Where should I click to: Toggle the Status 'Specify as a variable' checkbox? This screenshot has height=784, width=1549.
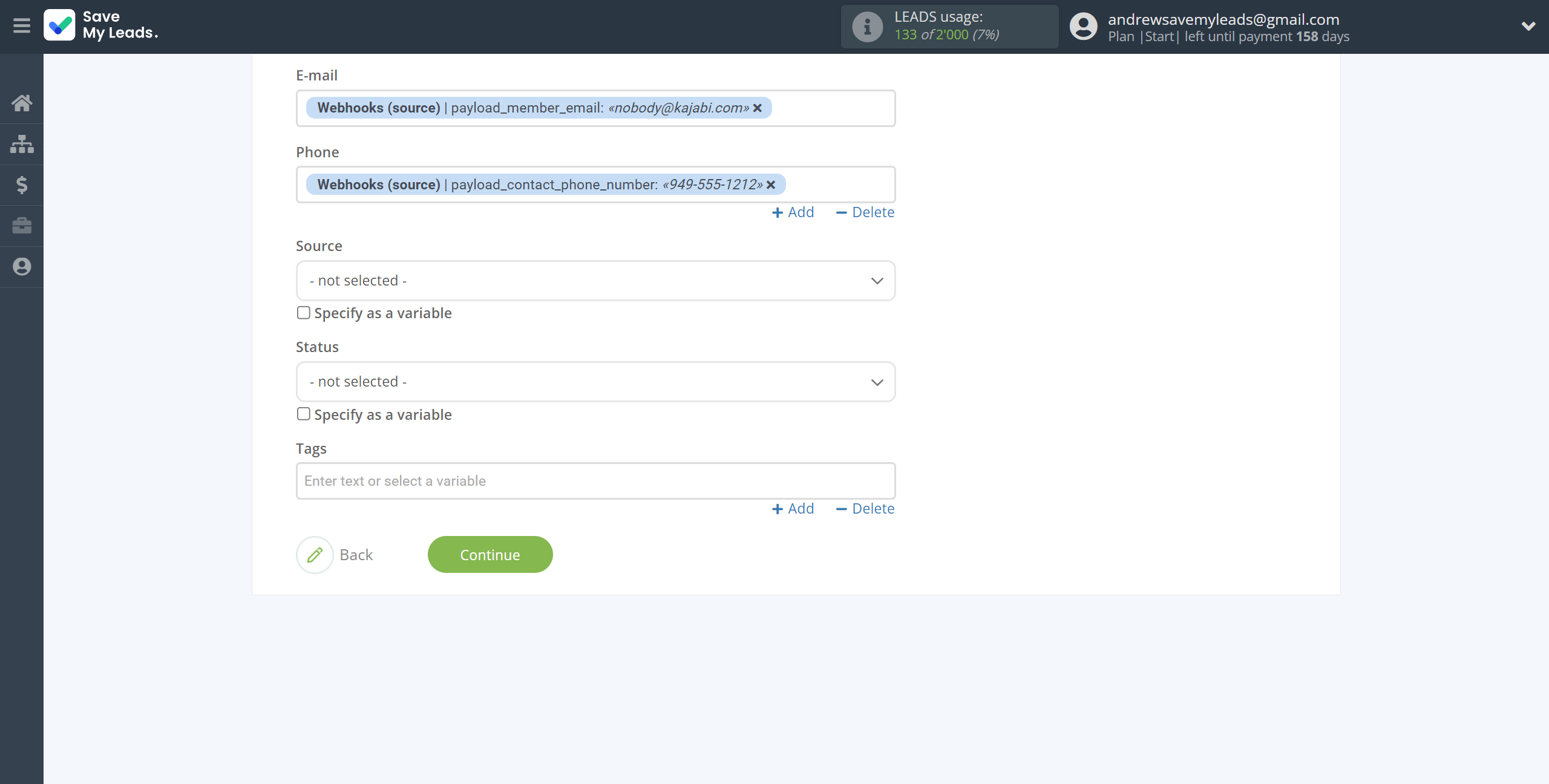coord(302,413)
